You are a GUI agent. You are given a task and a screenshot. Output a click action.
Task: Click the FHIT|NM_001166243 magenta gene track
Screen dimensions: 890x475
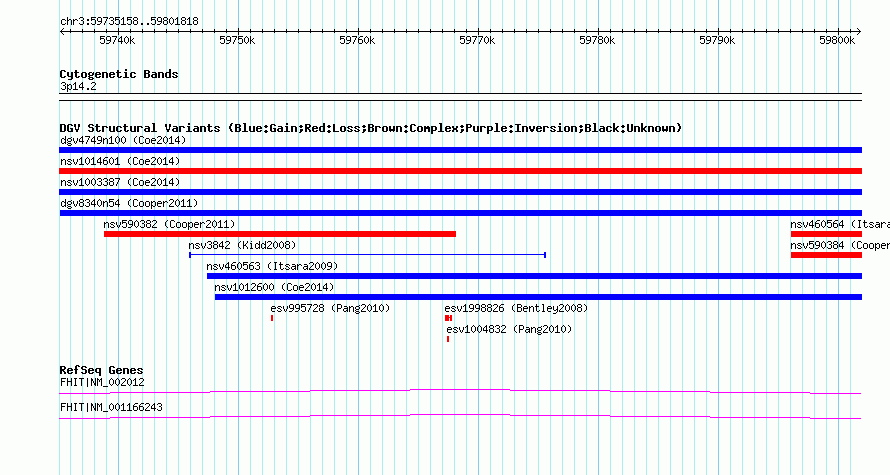tap(460, 416)
